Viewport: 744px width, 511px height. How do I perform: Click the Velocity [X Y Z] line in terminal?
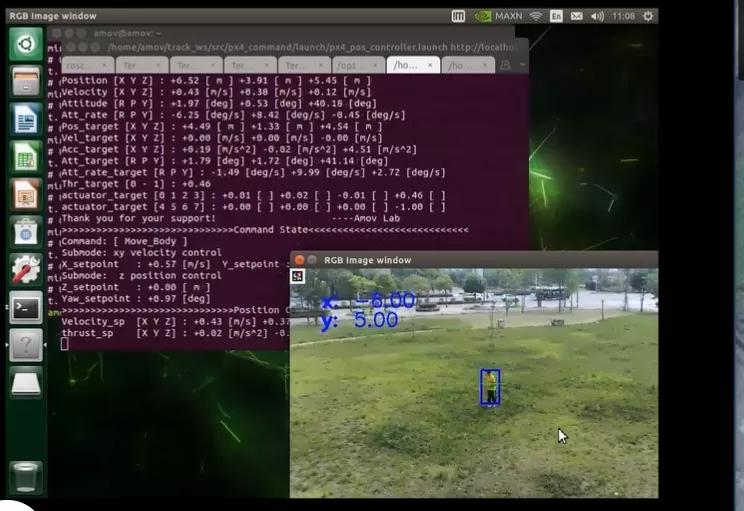click(x=216, y=92)
